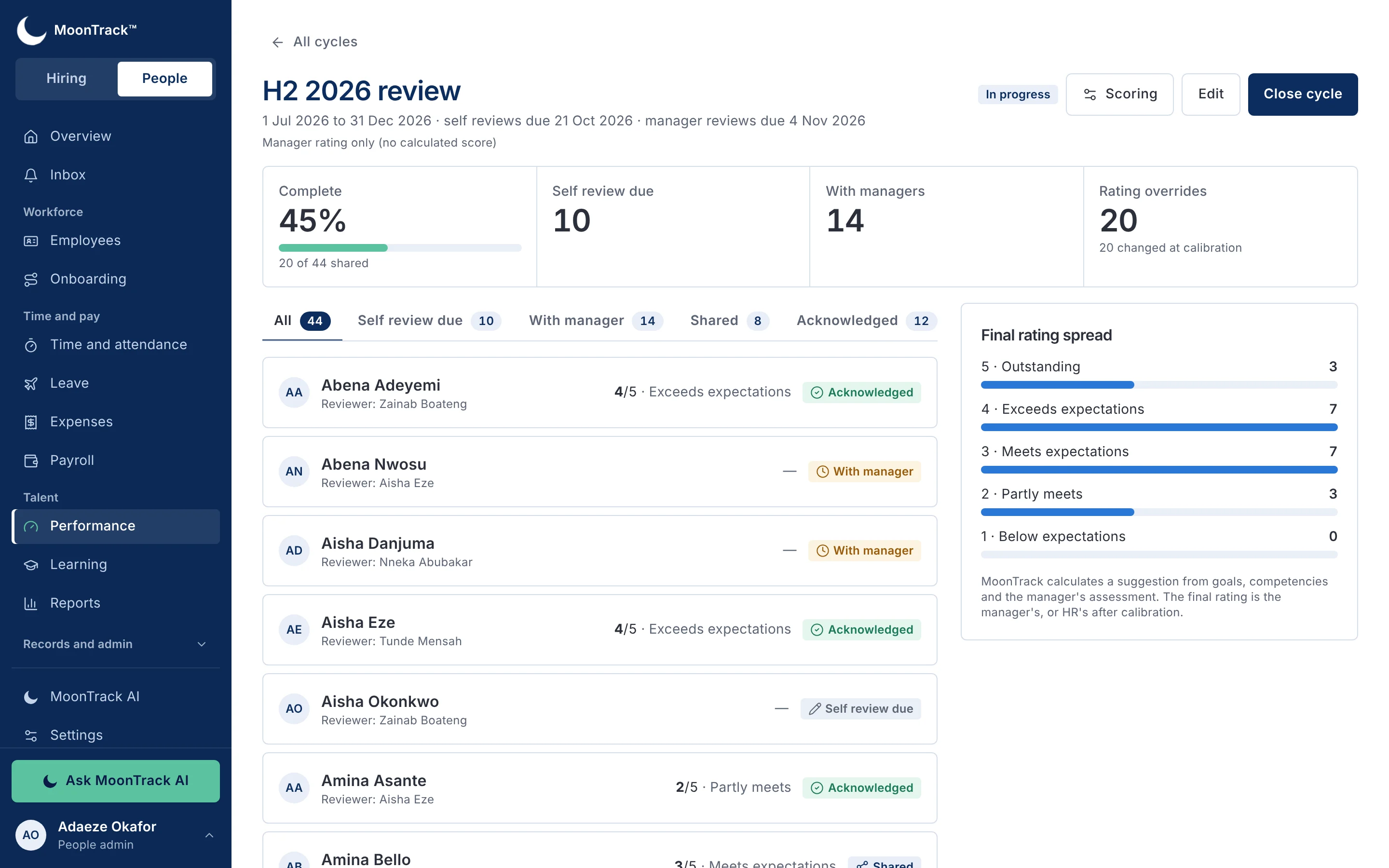Image resolution: width=1389 pixels, height=868 pixels.
Task: Select the Shared 8 tab
Action: click(x=730, y=321)
